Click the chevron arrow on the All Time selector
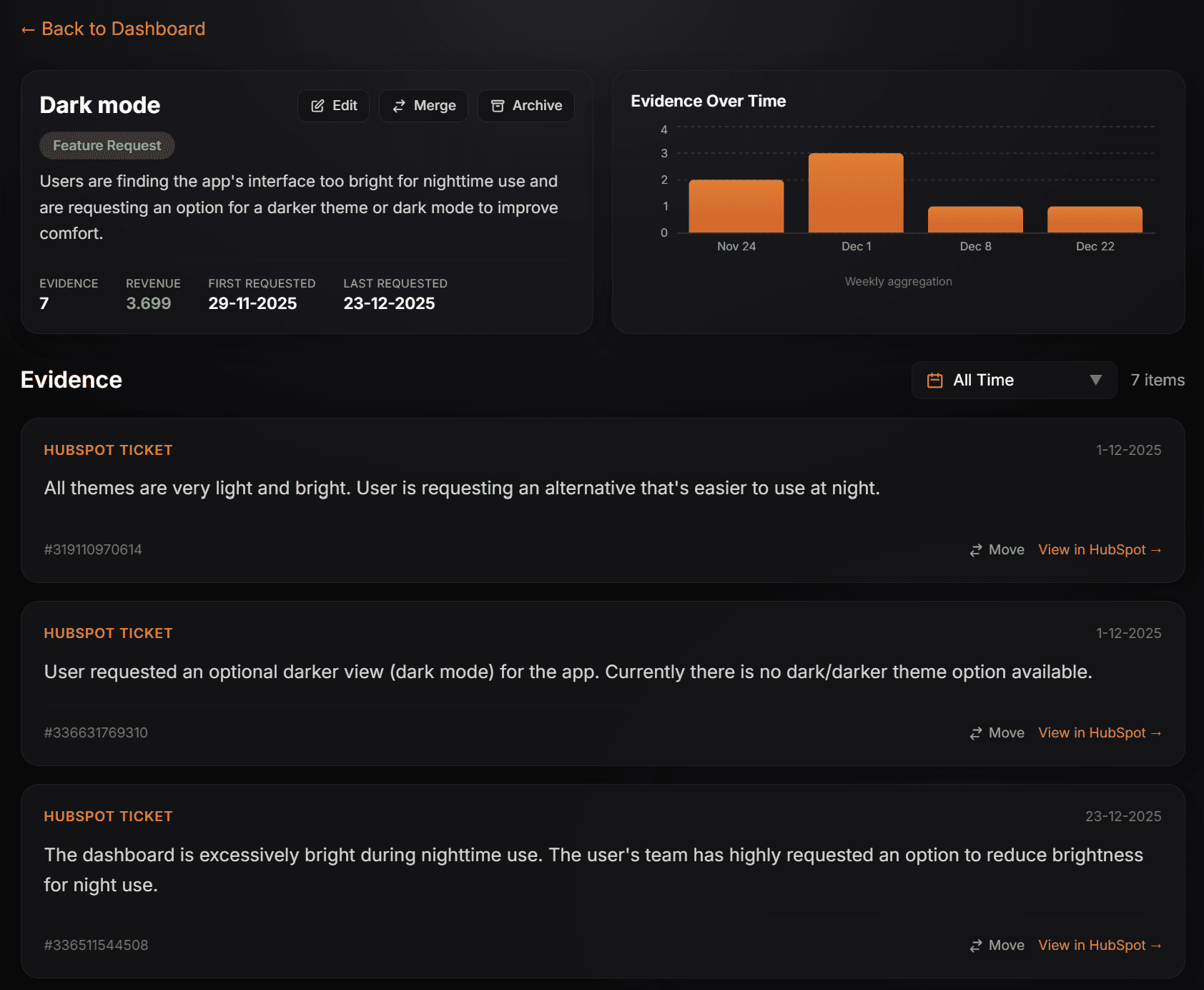Screen dimensions: 1204x990 coord(1095,380)
